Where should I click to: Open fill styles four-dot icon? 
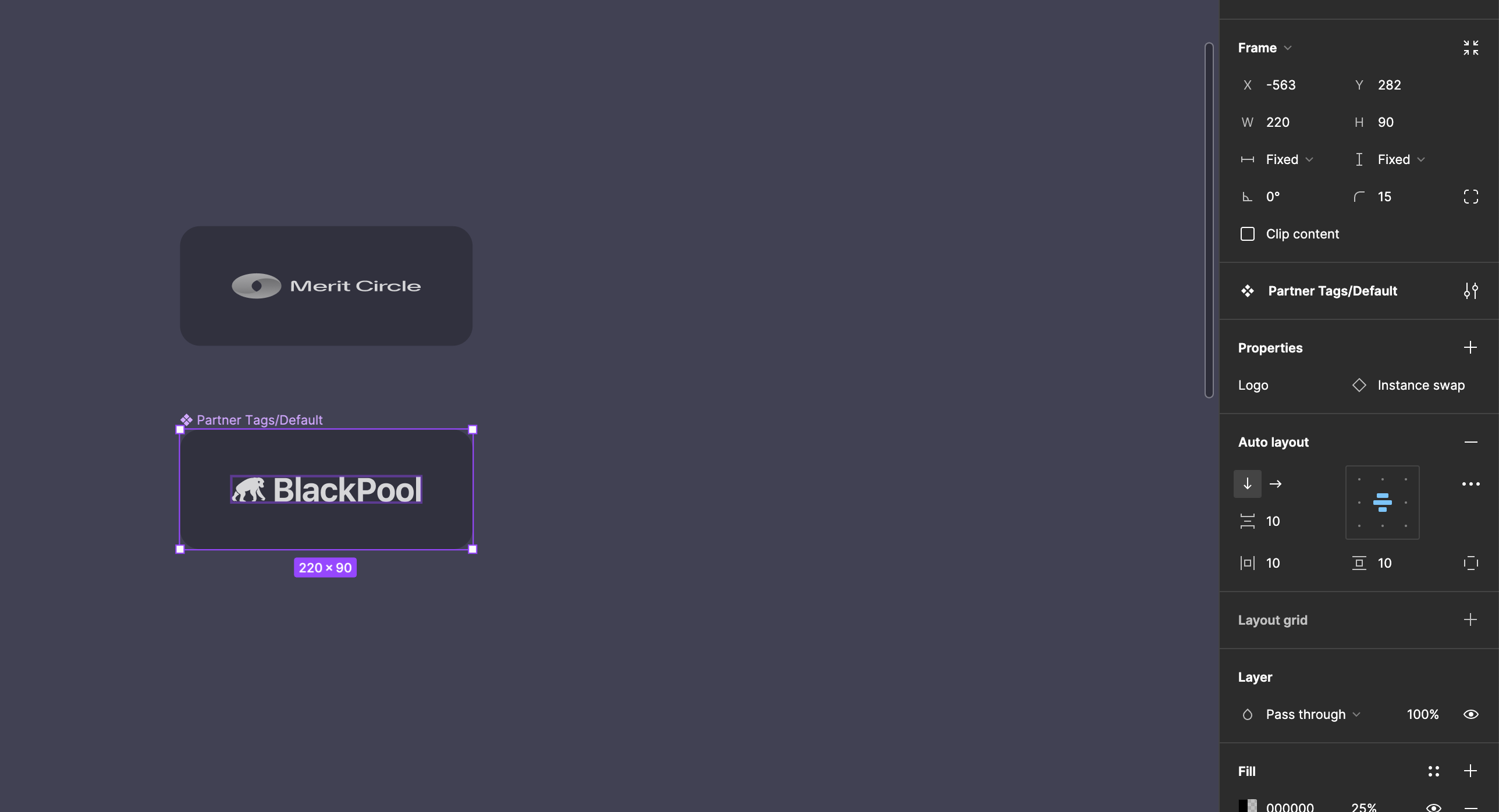1433,771
